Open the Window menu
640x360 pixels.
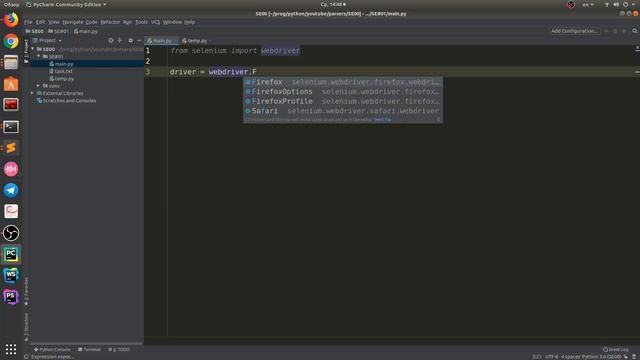pyautogui.click(x=173, y=22)
